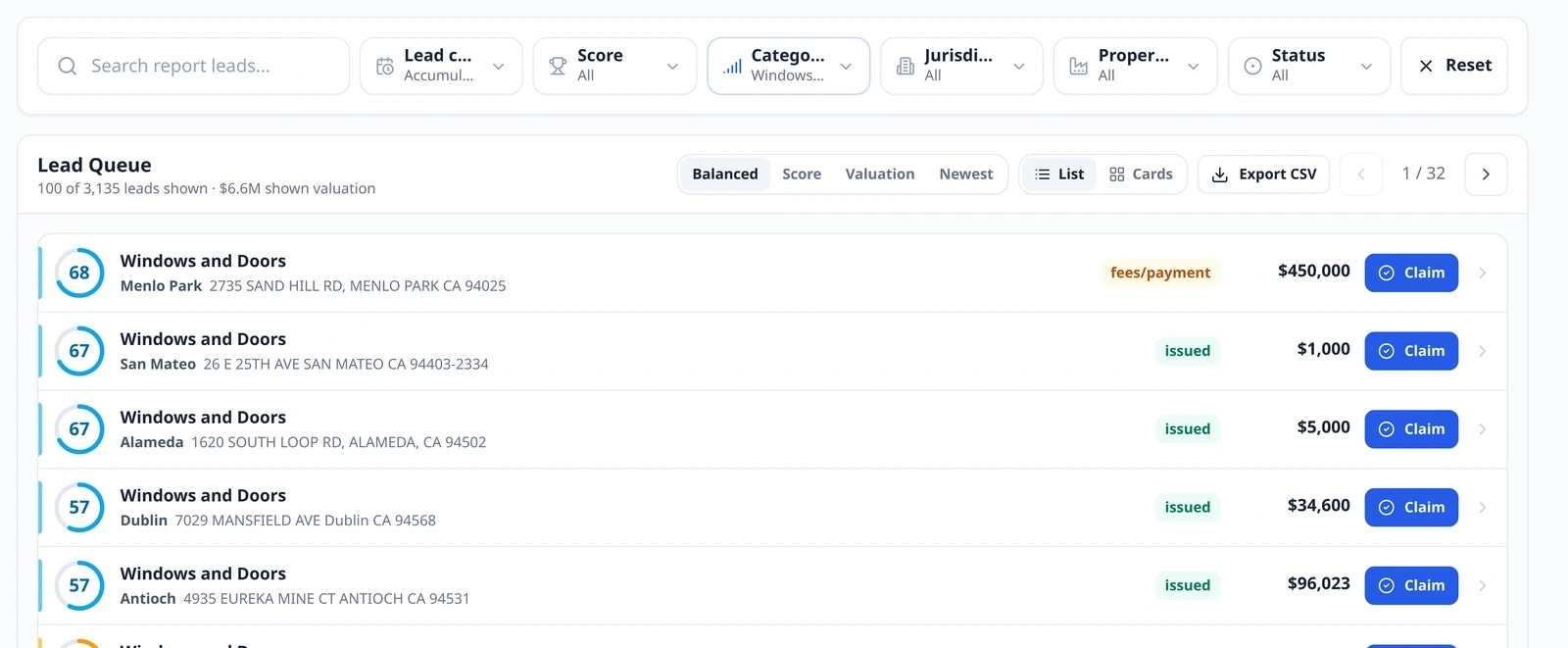Sort leads by Newest tab
The height and width of the screenshot is (648, 1568).
(x=966, y=174)
